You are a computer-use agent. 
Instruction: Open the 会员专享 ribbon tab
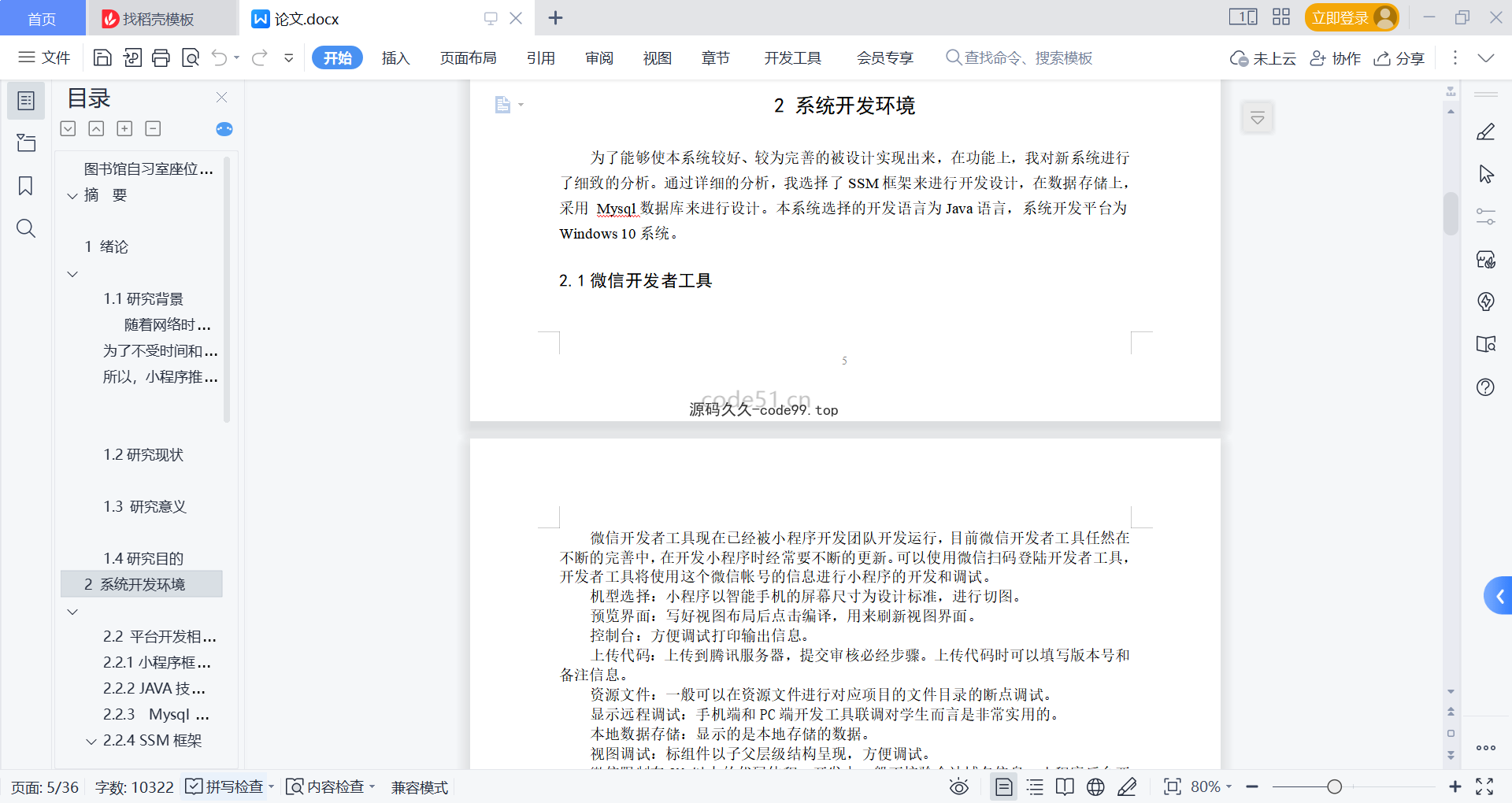[884, 57]
